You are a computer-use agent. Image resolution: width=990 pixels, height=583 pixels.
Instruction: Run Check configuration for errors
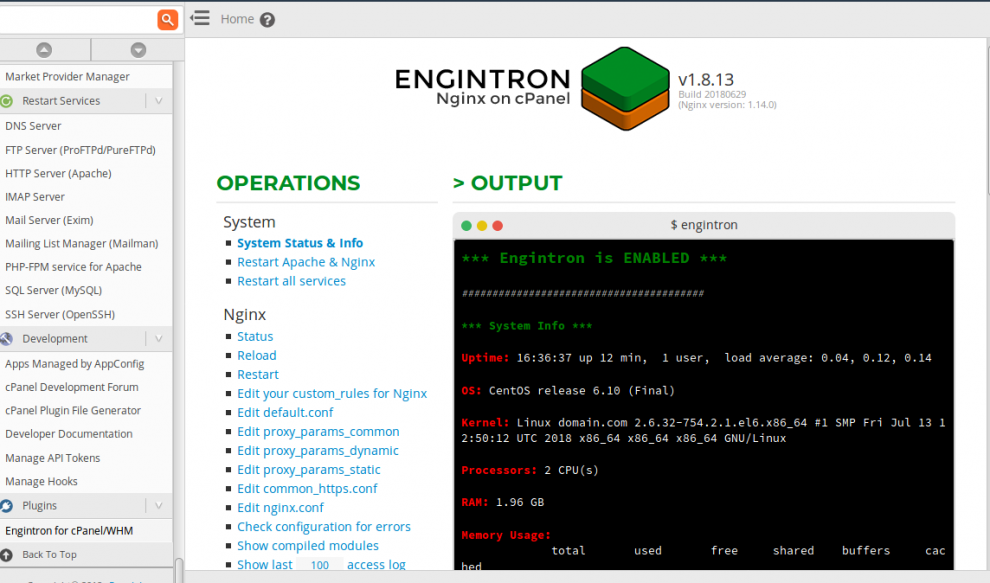pos(324,526)
